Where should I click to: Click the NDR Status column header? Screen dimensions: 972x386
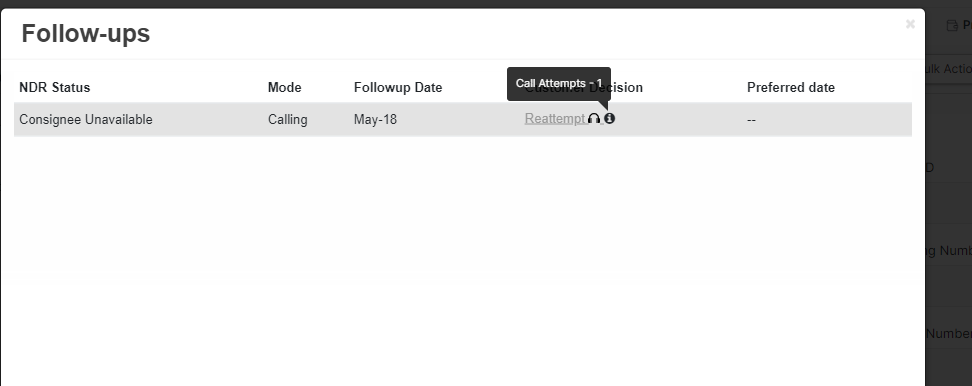coord(55,87)
